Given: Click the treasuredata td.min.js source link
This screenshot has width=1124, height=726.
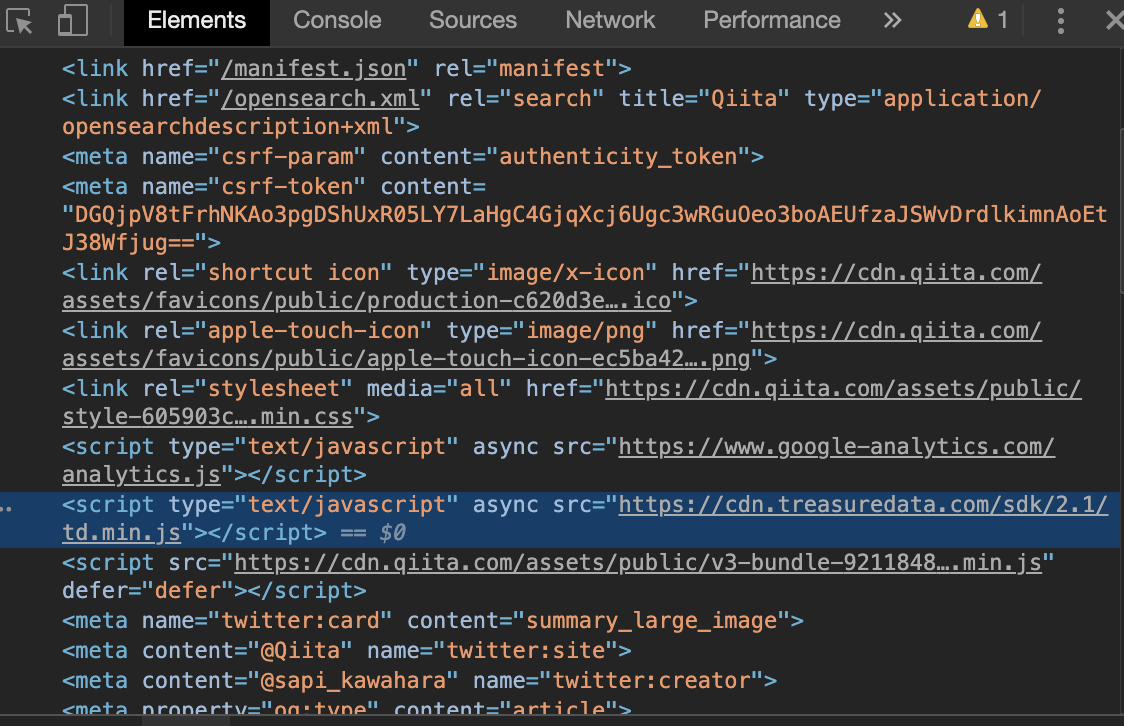Looking at the screenshot, I should pyautogui.click(x=863, y=505).
